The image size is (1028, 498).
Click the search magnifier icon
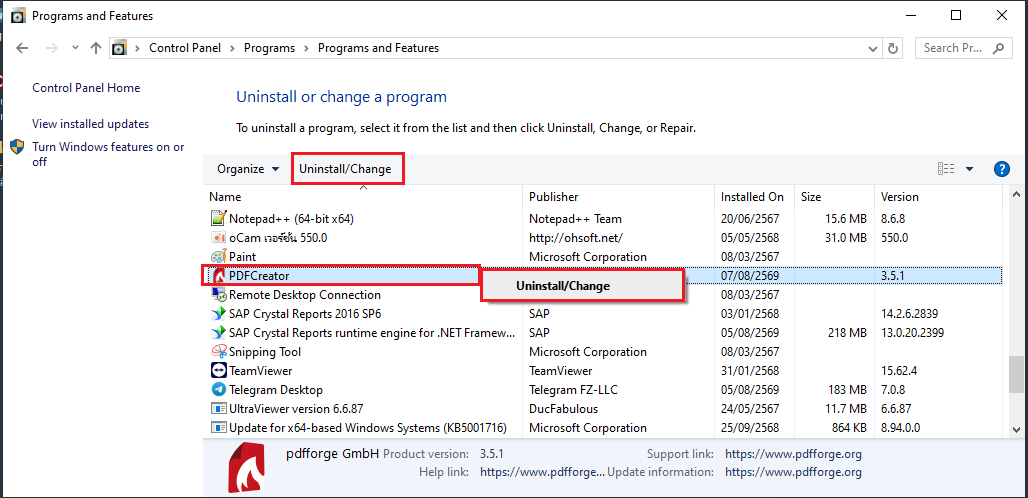(998, 48)
